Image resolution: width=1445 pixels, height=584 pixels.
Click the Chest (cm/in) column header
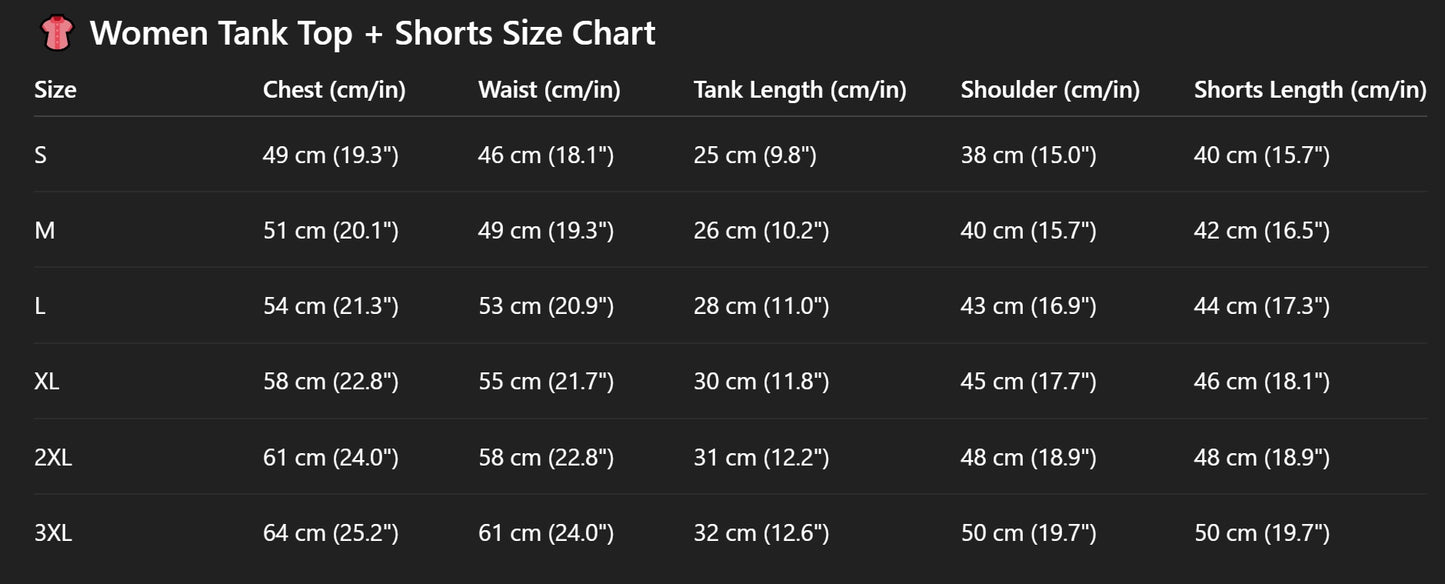(334, 90)
